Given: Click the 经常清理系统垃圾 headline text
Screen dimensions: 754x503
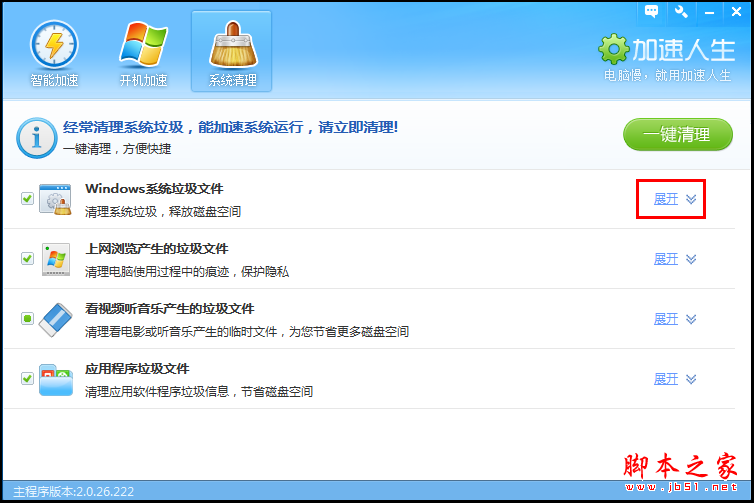Looking at the screenshot, I should (x=230, y=127).
